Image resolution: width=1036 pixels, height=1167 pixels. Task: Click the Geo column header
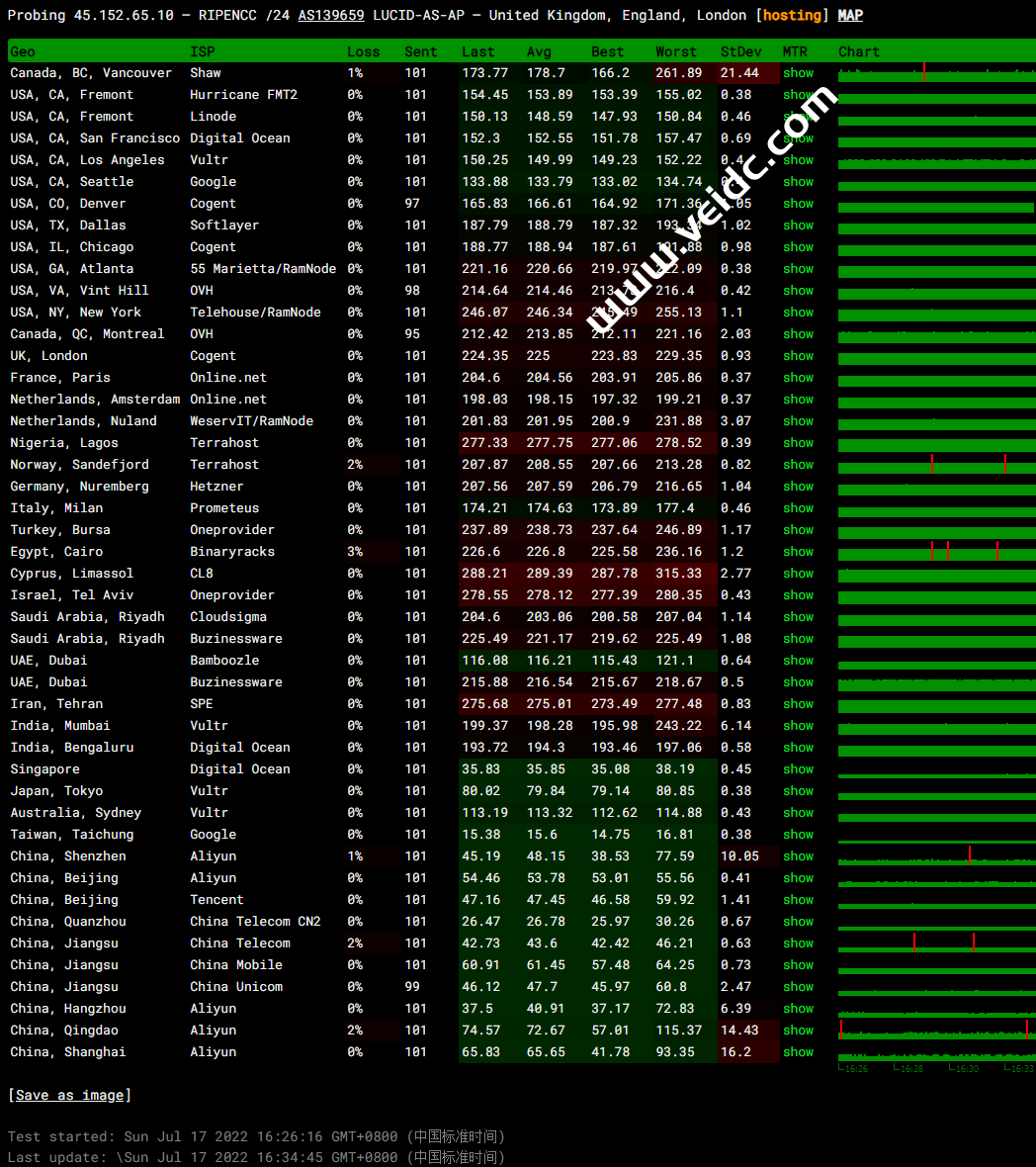click(23, 51)
